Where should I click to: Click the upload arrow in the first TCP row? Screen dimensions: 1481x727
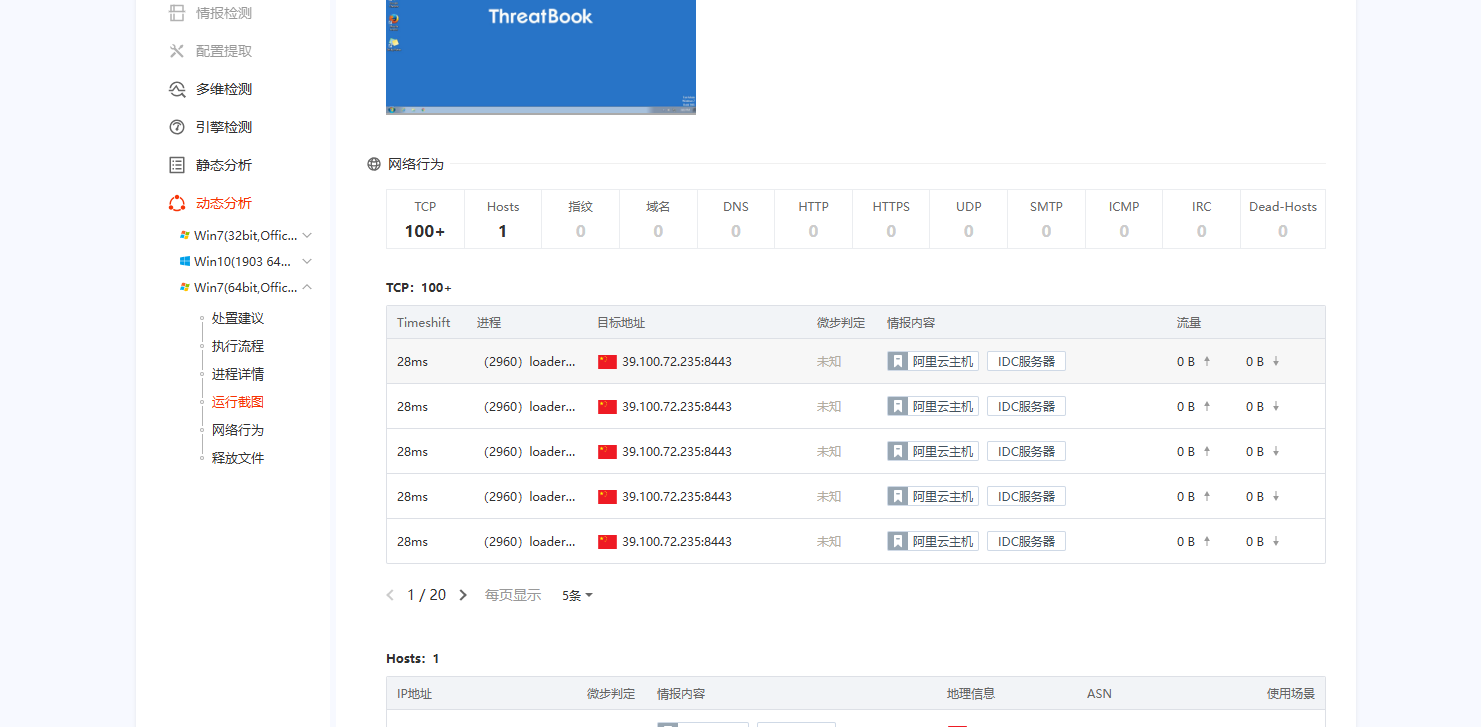(1207, 361)
